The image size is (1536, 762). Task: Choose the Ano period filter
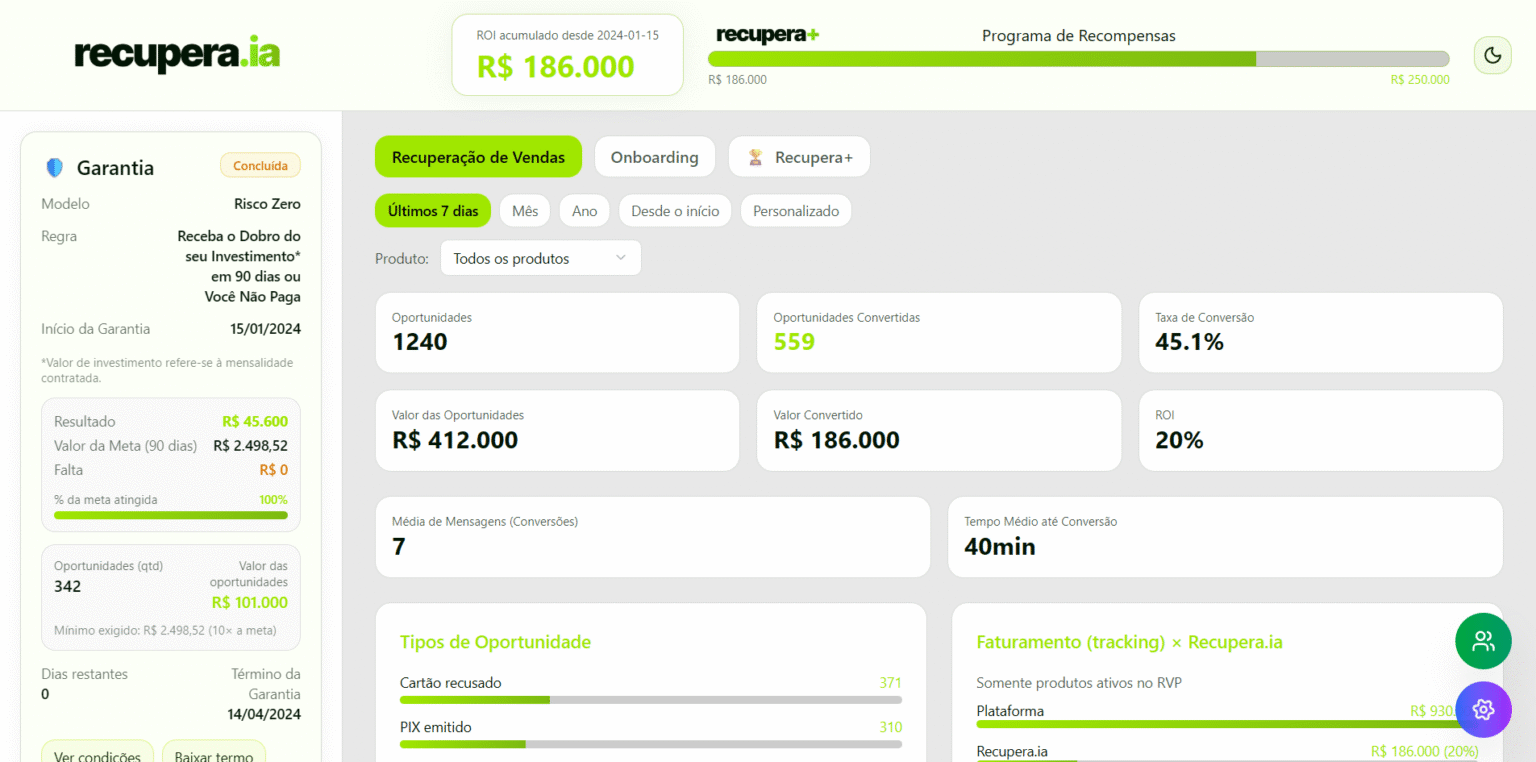tap(585, 211)
